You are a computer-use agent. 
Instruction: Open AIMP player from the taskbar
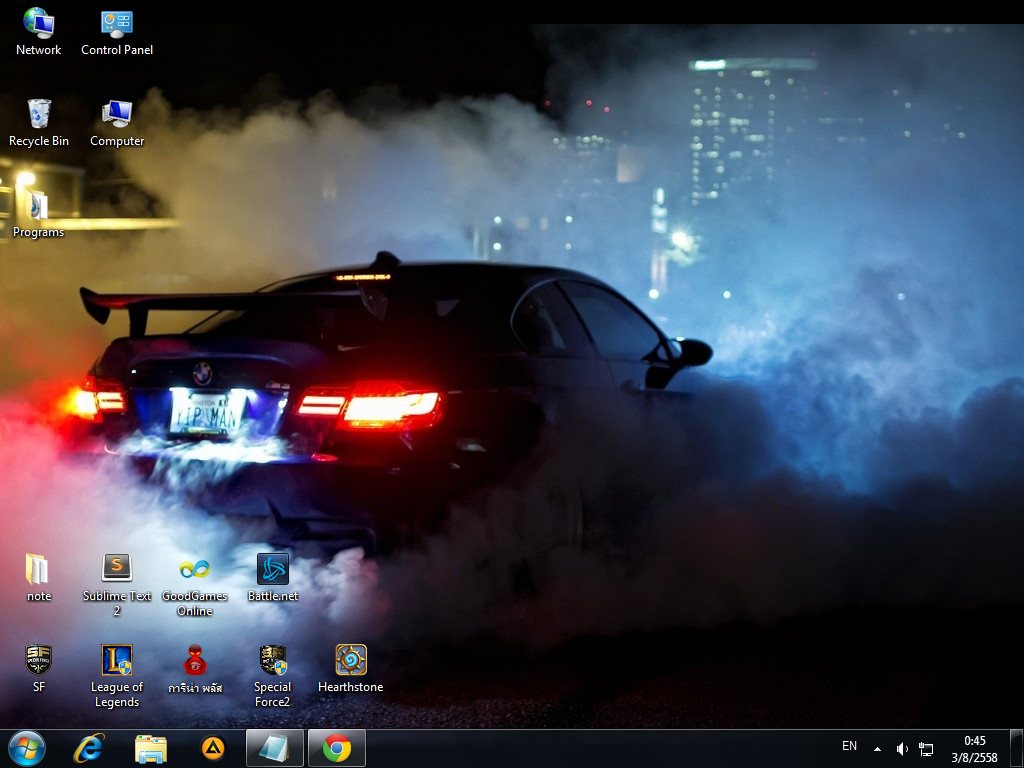(213, 748)
